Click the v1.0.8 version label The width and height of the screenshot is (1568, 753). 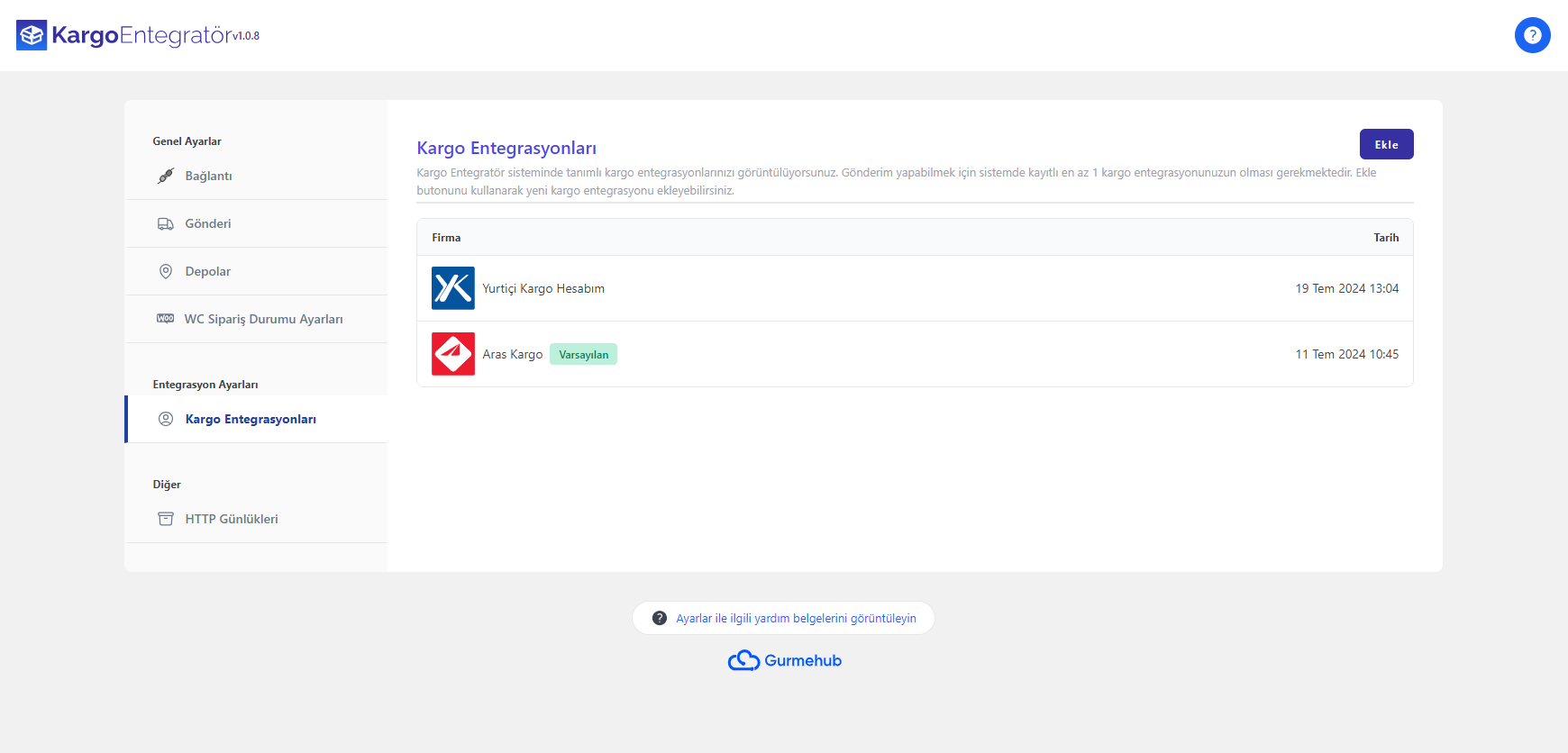[246, 36]
